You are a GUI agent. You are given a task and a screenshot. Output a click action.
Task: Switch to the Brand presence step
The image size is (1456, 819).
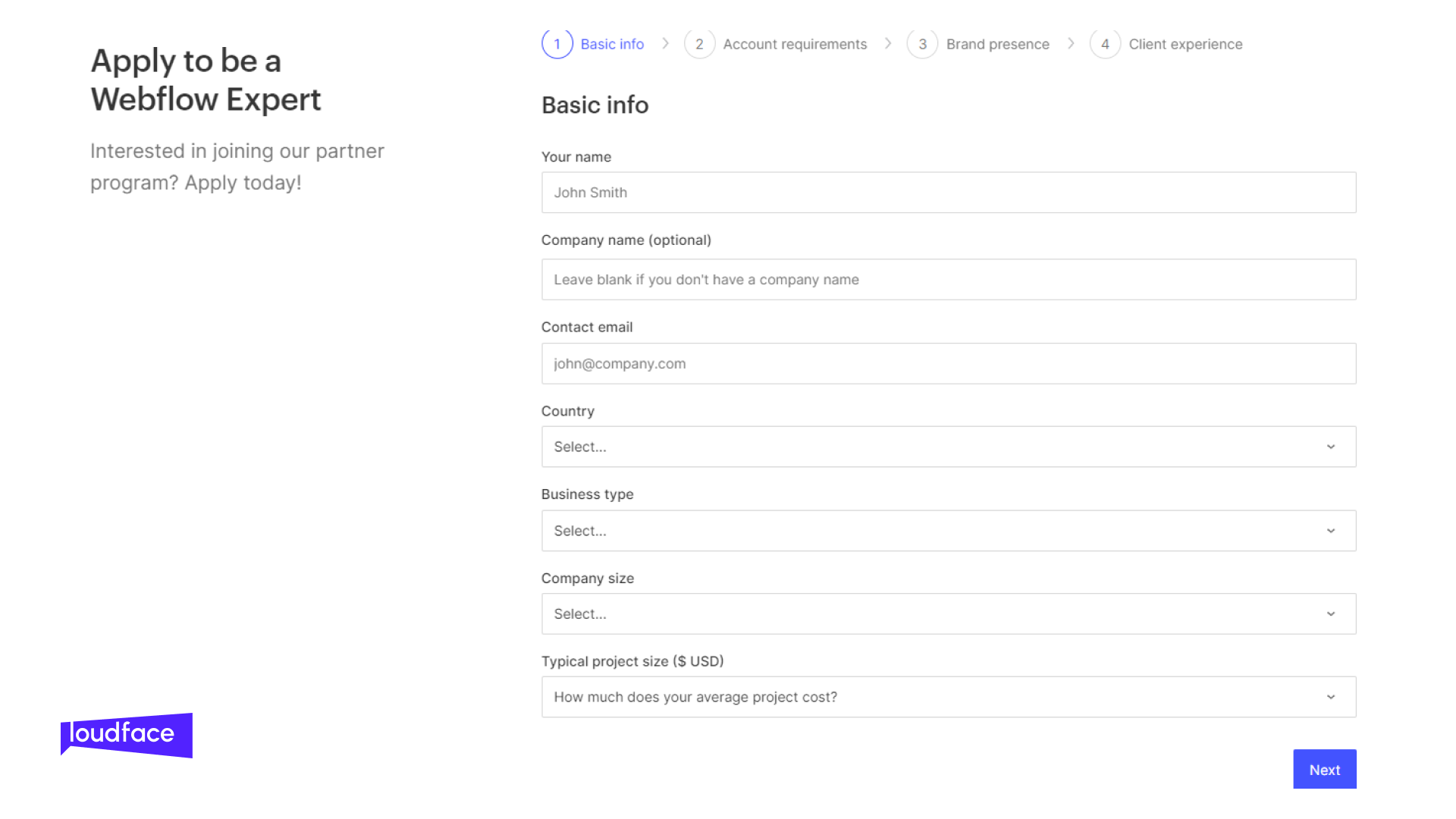tap(997, 44)
